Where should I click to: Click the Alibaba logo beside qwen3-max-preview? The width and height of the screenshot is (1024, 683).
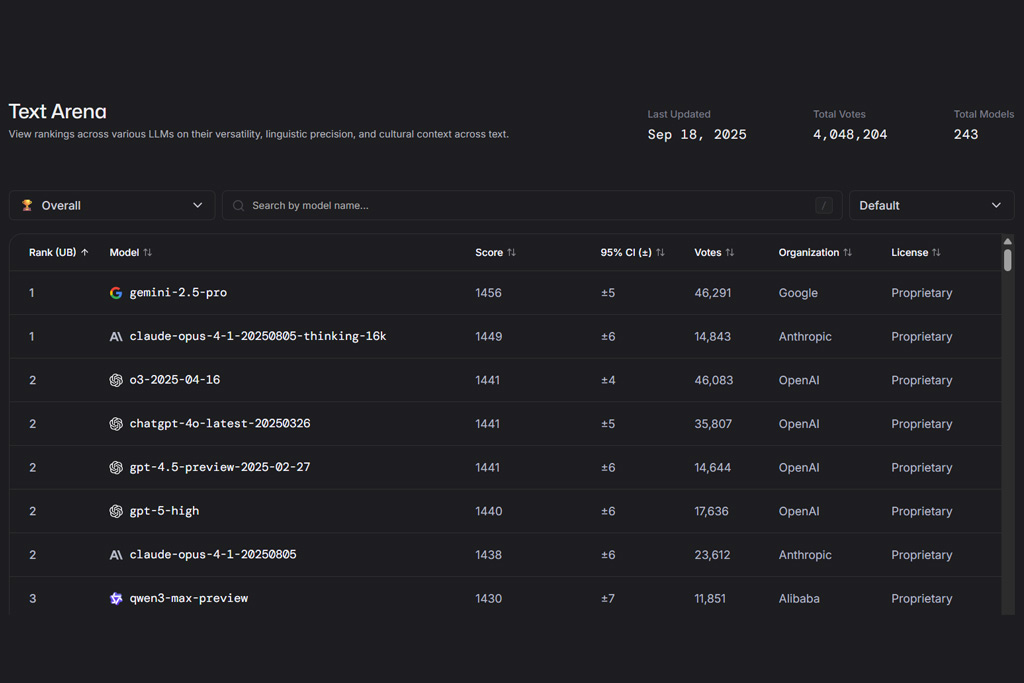(x=116, y=599)
